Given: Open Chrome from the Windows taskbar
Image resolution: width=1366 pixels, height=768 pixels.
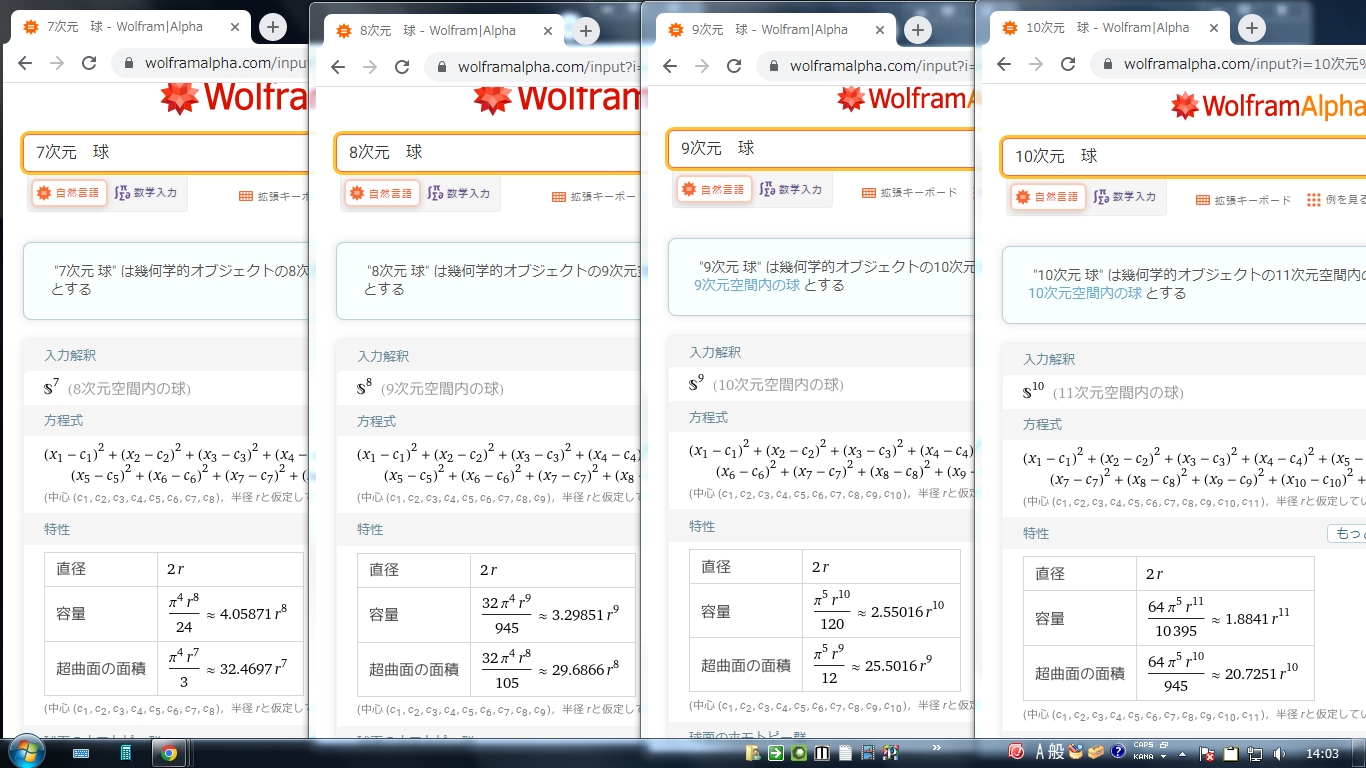Looking at the screenshot, I should (x=169, y=753).
